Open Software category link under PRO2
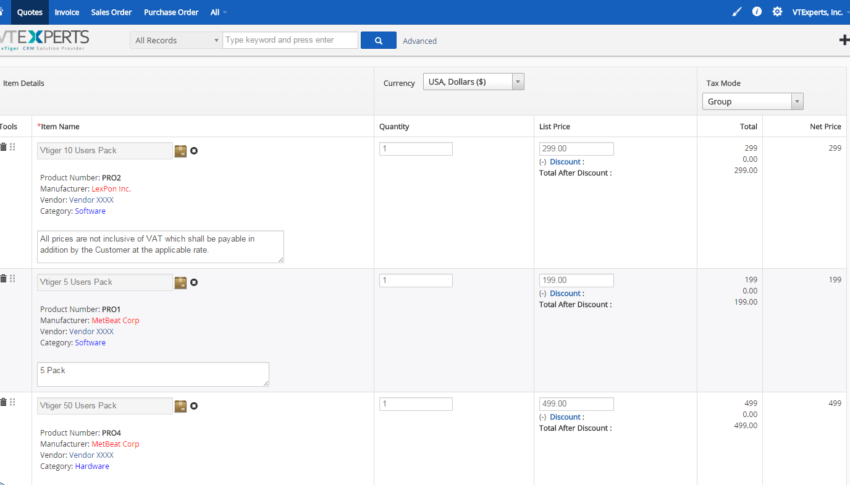 click(90, 211)
